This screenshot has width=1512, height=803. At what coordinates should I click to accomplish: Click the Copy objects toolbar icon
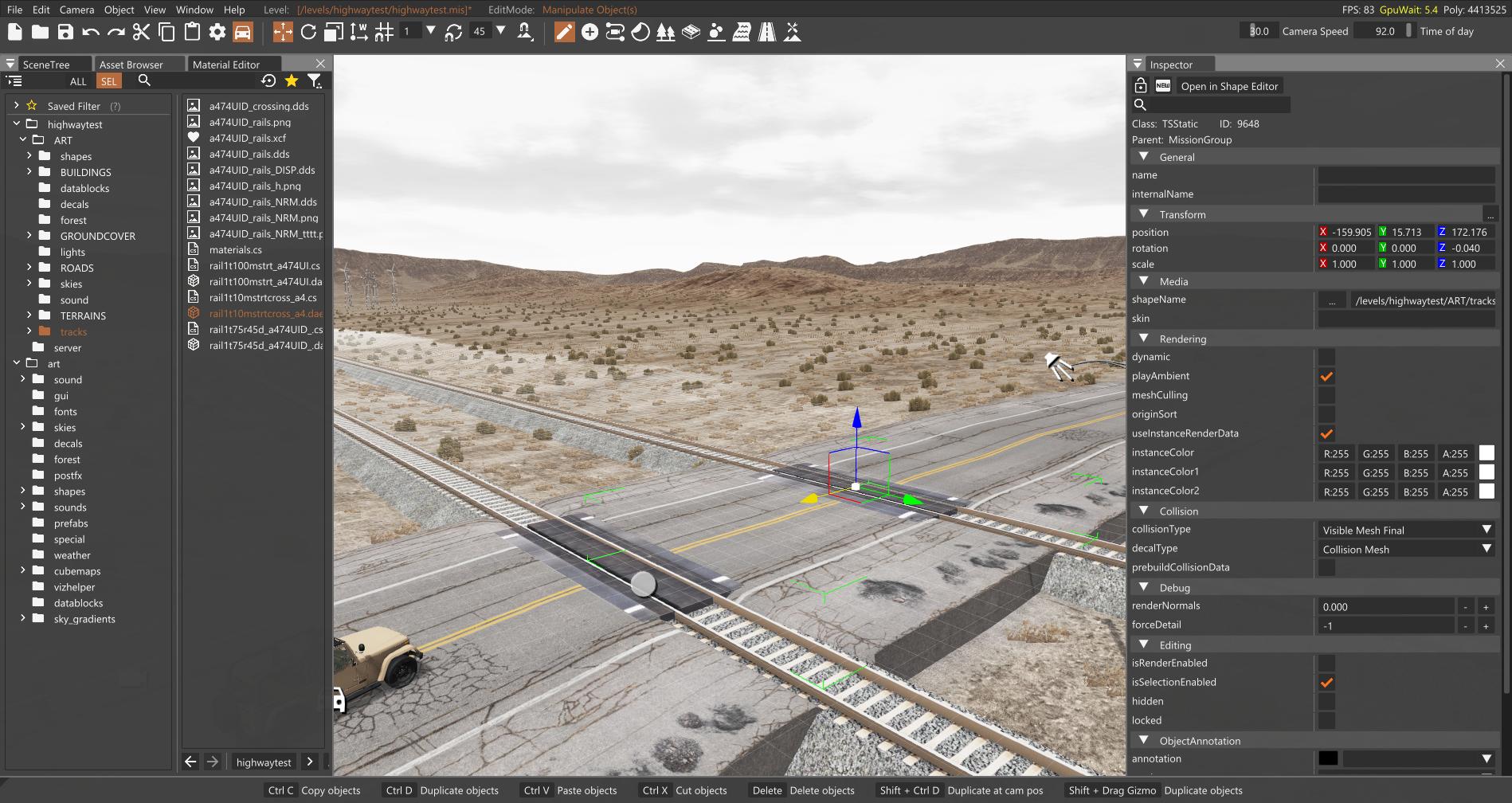coord(166,32)
